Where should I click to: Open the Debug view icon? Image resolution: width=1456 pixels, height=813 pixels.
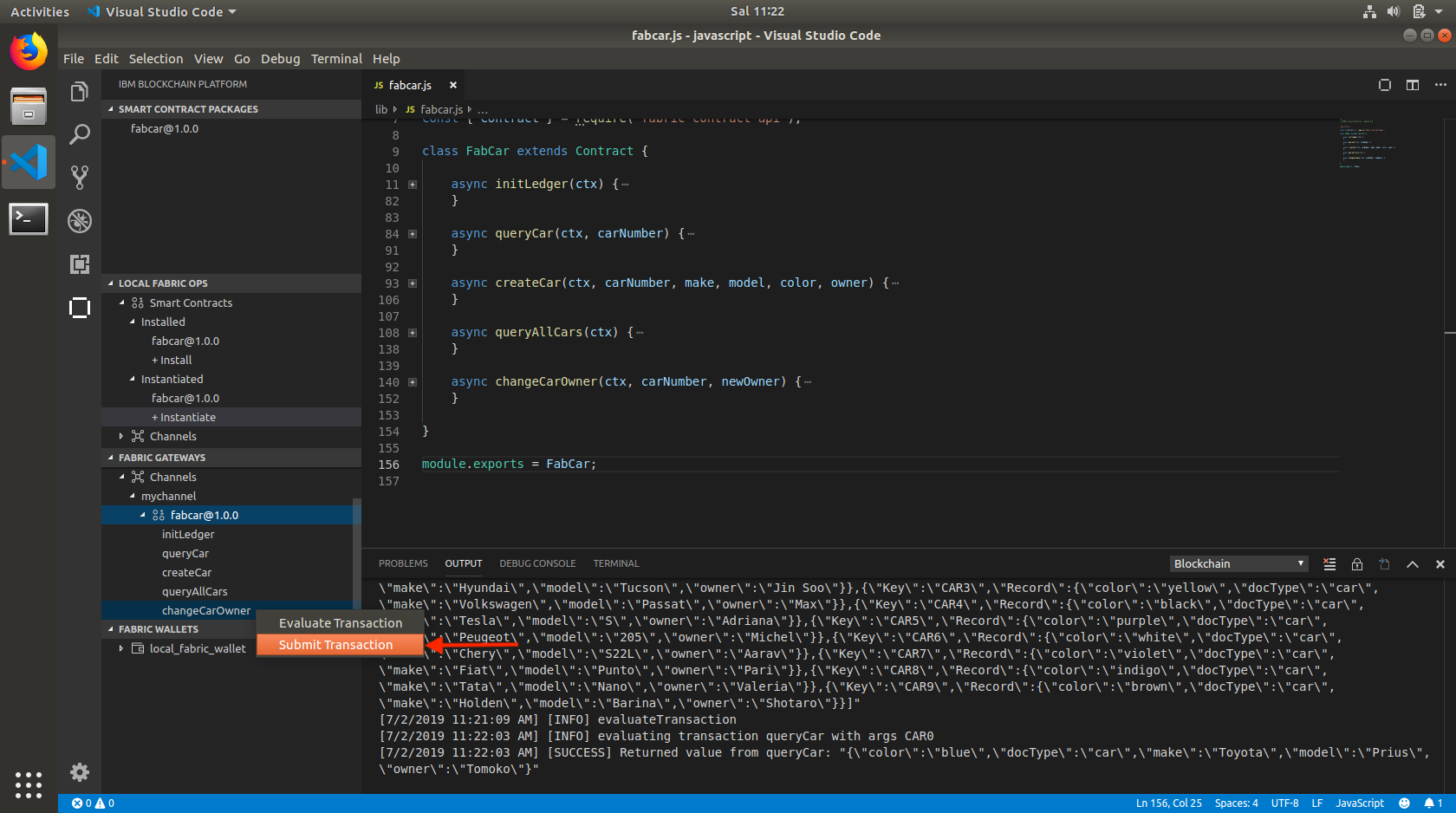click(79, 221)
